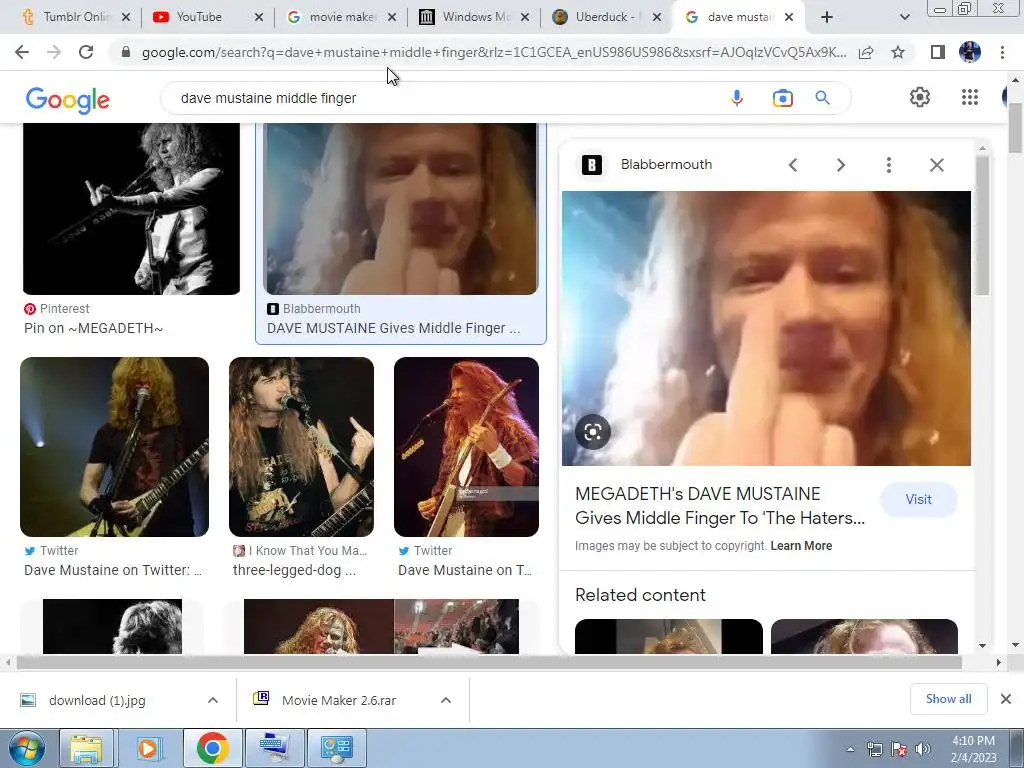Open Windows Explorer from taskbar
This screenshot has width=1024, height=768.
coord(86,748)
